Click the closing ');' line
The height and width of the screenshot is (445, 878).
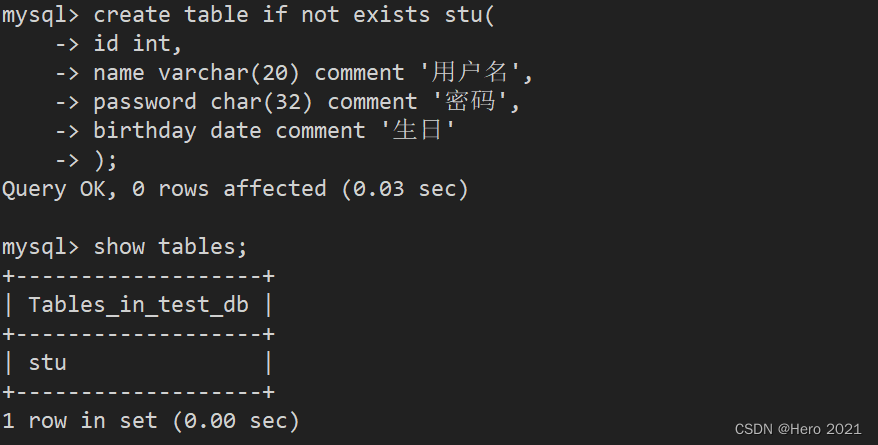click(105, 160)
